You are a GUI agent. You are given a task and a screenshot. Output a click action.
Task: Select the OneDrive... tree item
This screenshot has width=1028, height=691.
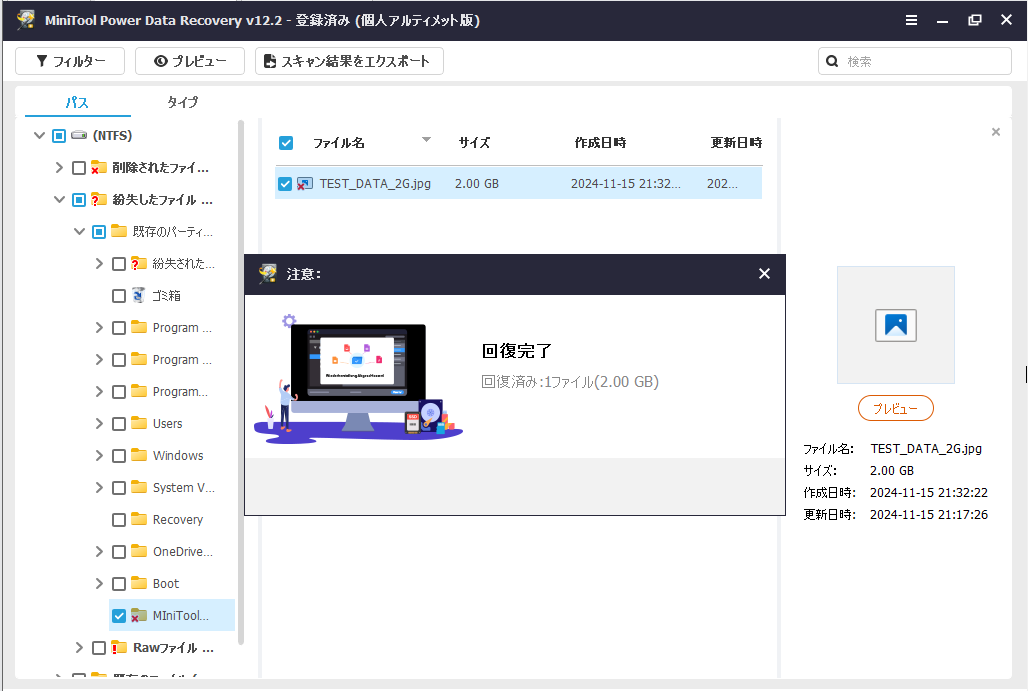182,551
